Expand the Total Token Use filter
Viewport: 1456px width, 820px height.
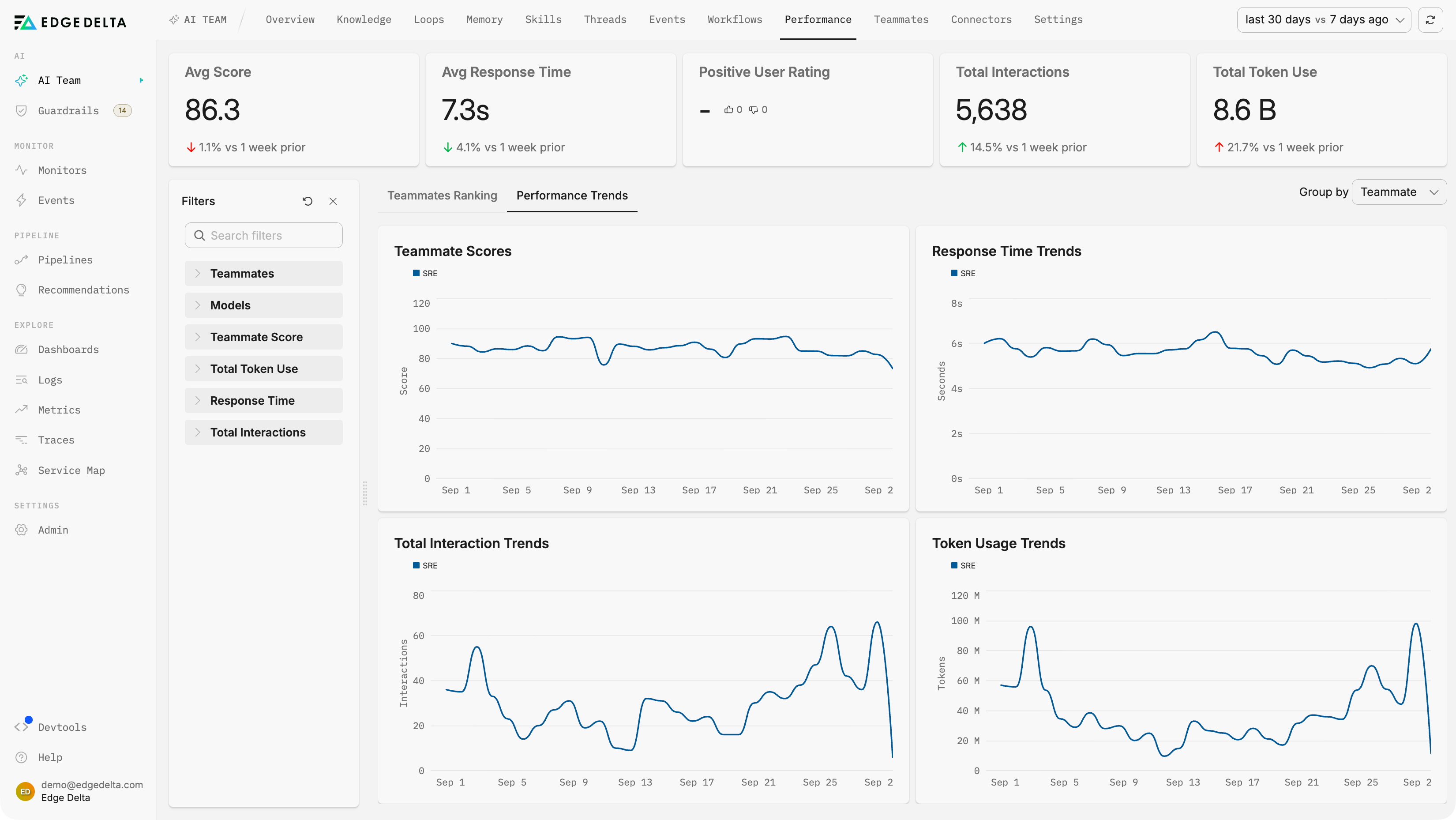point(263,369)
